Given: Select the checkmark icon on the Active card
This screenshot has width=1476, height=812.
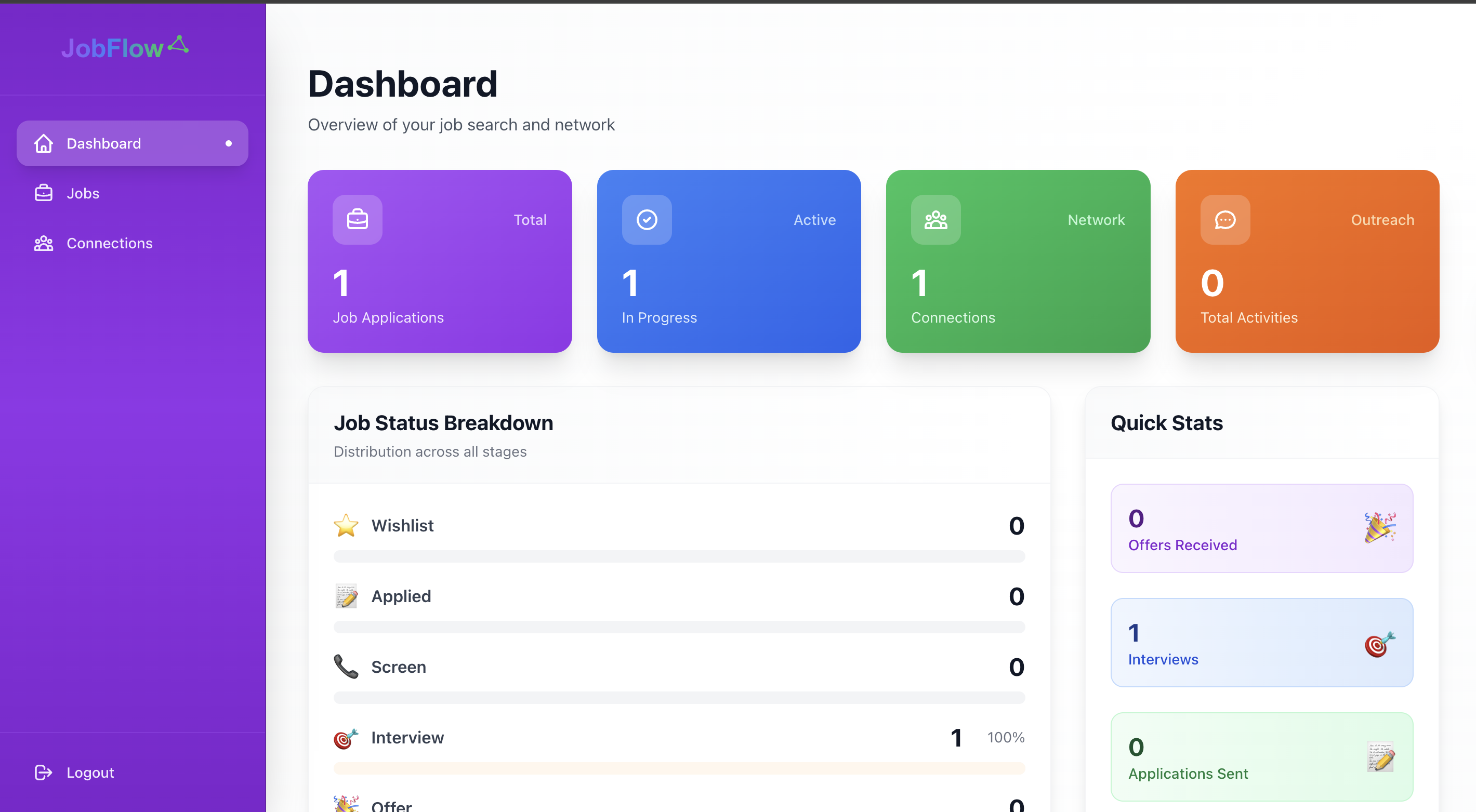Looking at the screenshot, I should point(647,219).
